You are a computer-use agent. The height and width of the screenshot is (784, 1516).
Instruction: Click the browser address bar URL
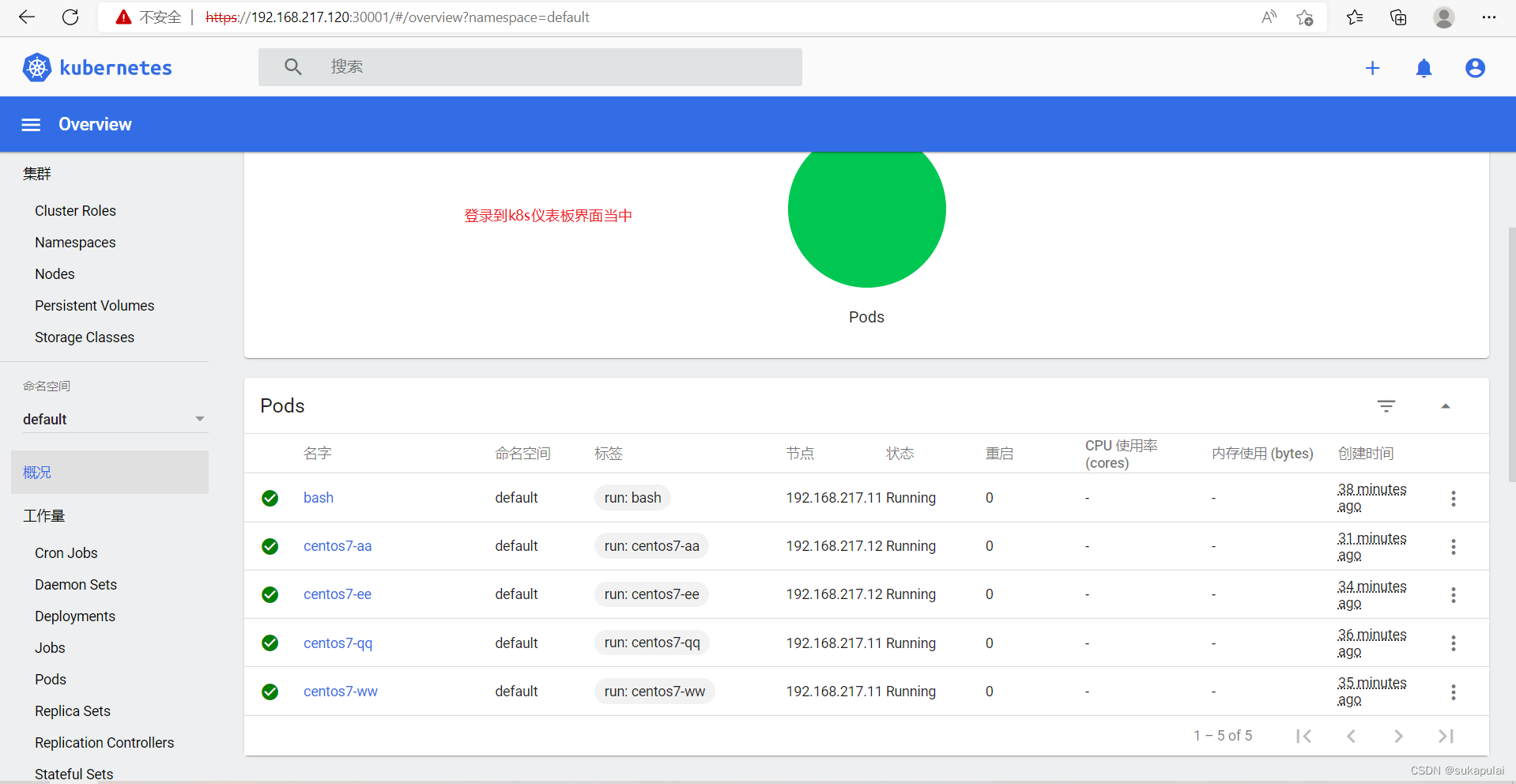[398, 17]
